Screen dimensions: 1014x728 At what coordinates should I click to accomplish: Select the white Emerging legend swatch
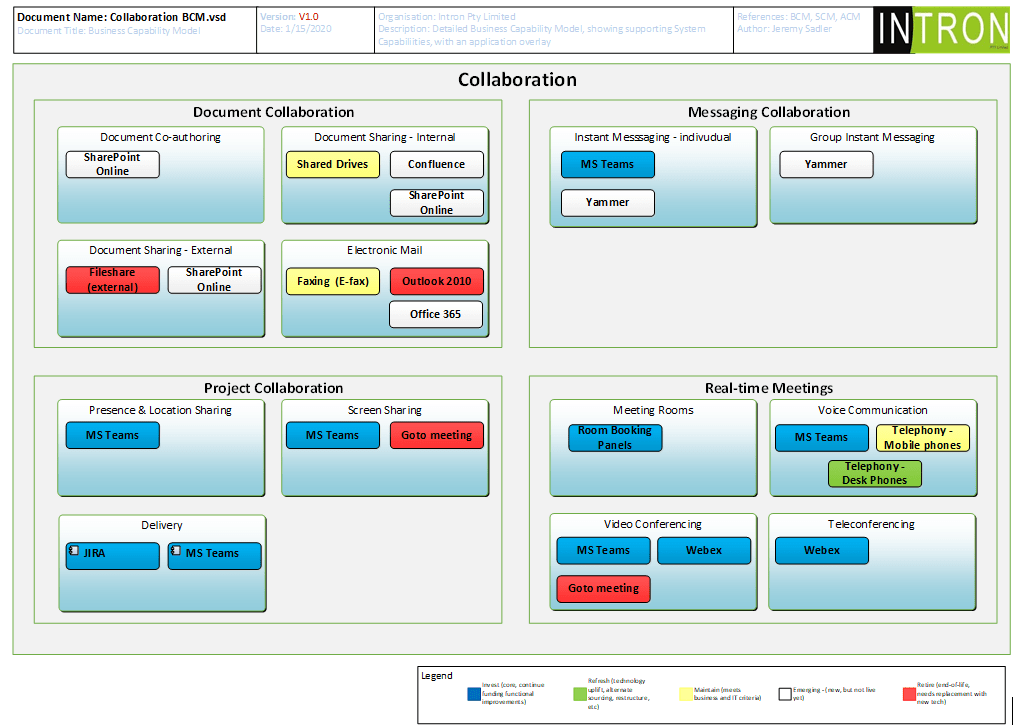pos(786,693)
